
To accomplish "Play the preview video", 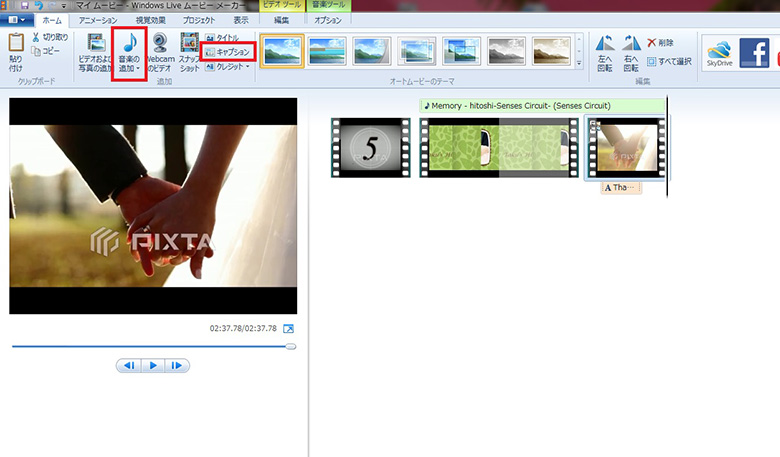I will tap(153, 366).
